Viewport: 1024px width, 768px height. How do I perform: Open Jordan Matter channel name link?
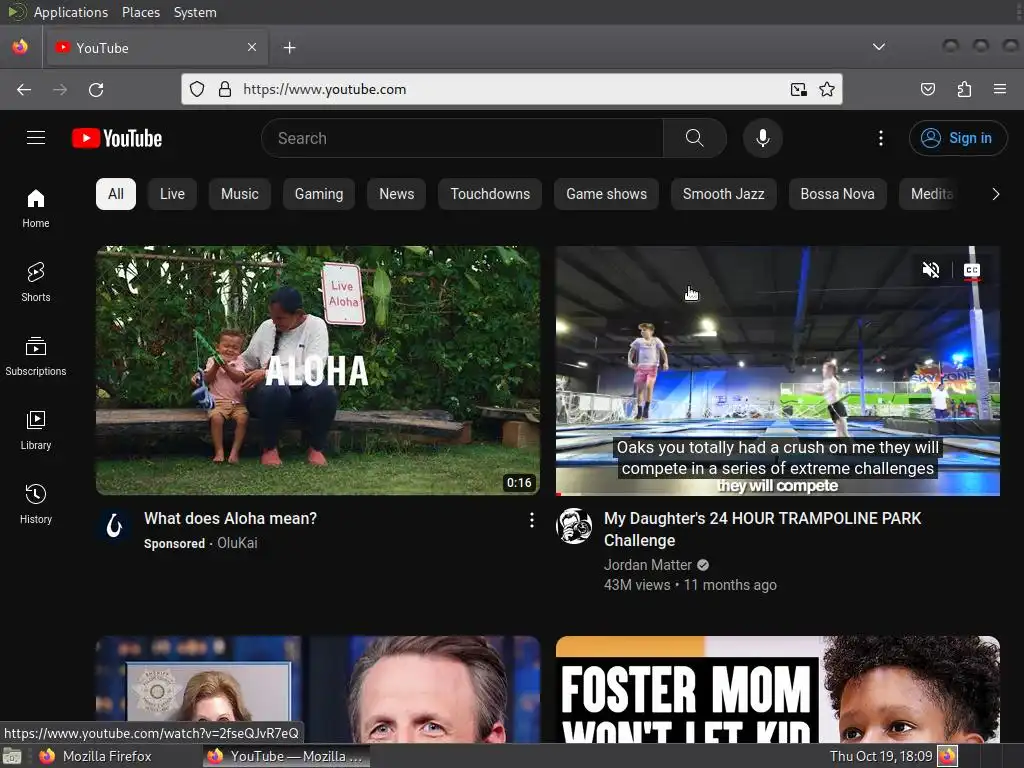[647, 565]
